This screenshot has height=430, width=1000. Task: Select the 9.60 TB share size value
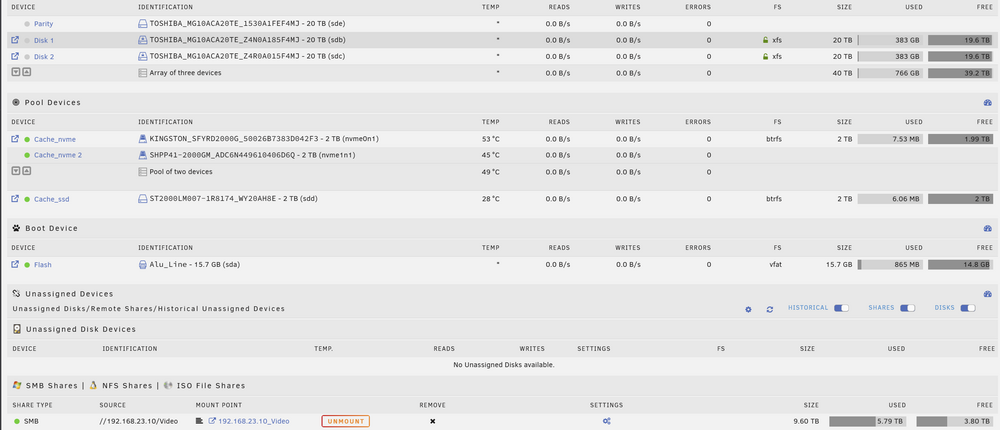[804, 421]
